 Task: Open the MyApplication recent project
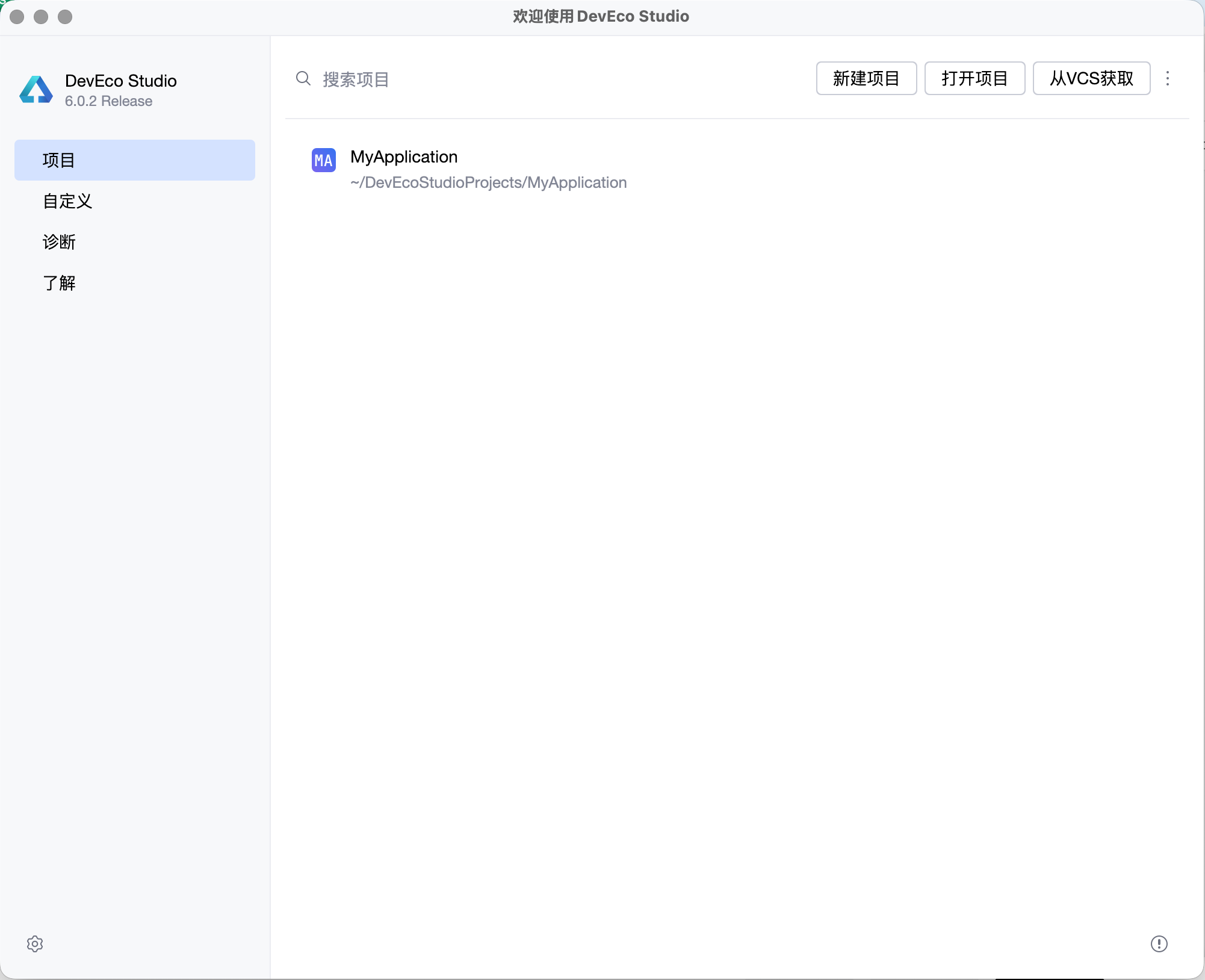404,157
